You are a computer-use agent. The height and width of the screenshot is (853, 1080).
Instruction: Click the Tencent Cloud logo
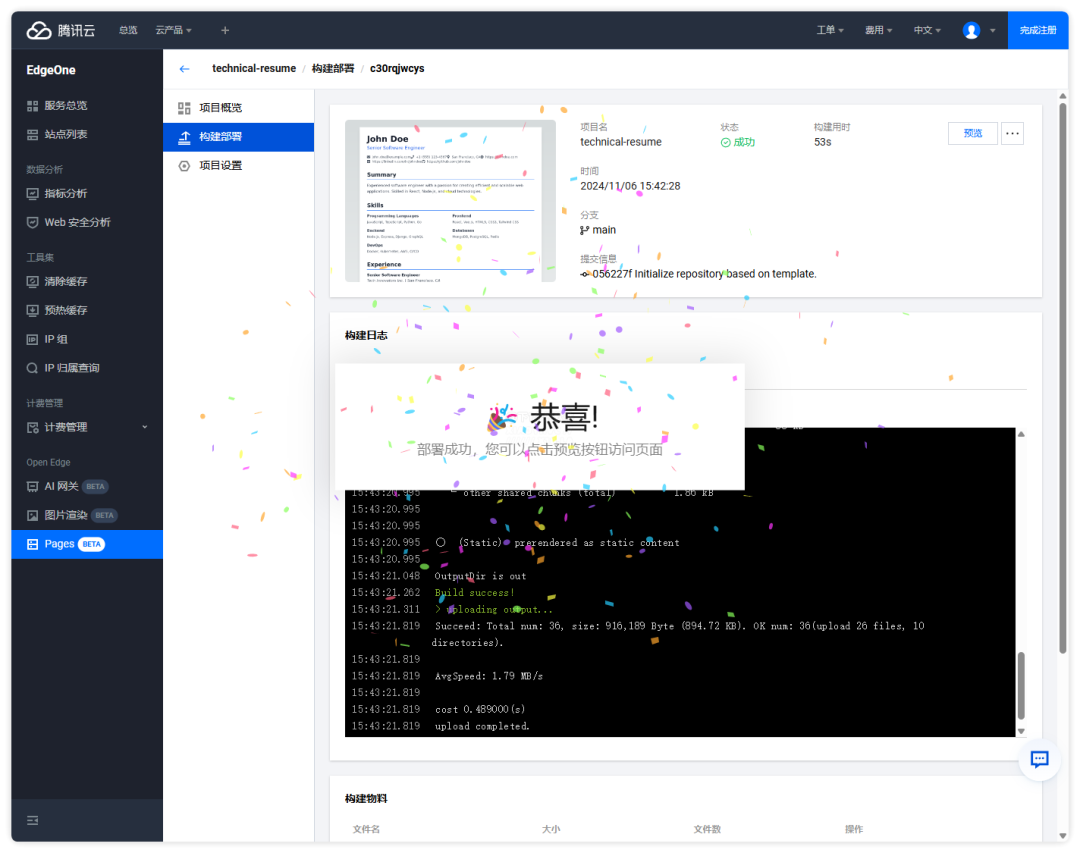pos(60,30)
